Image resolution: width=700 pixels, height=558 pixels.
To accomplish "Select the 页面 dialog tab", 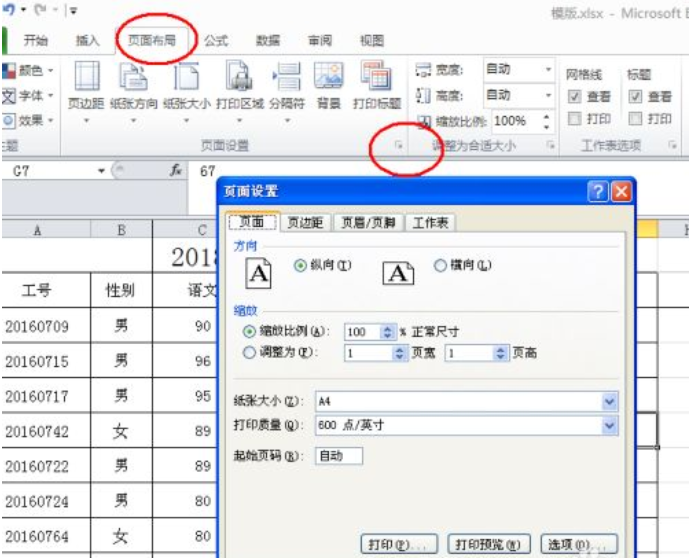I will [x=253, y=221].
